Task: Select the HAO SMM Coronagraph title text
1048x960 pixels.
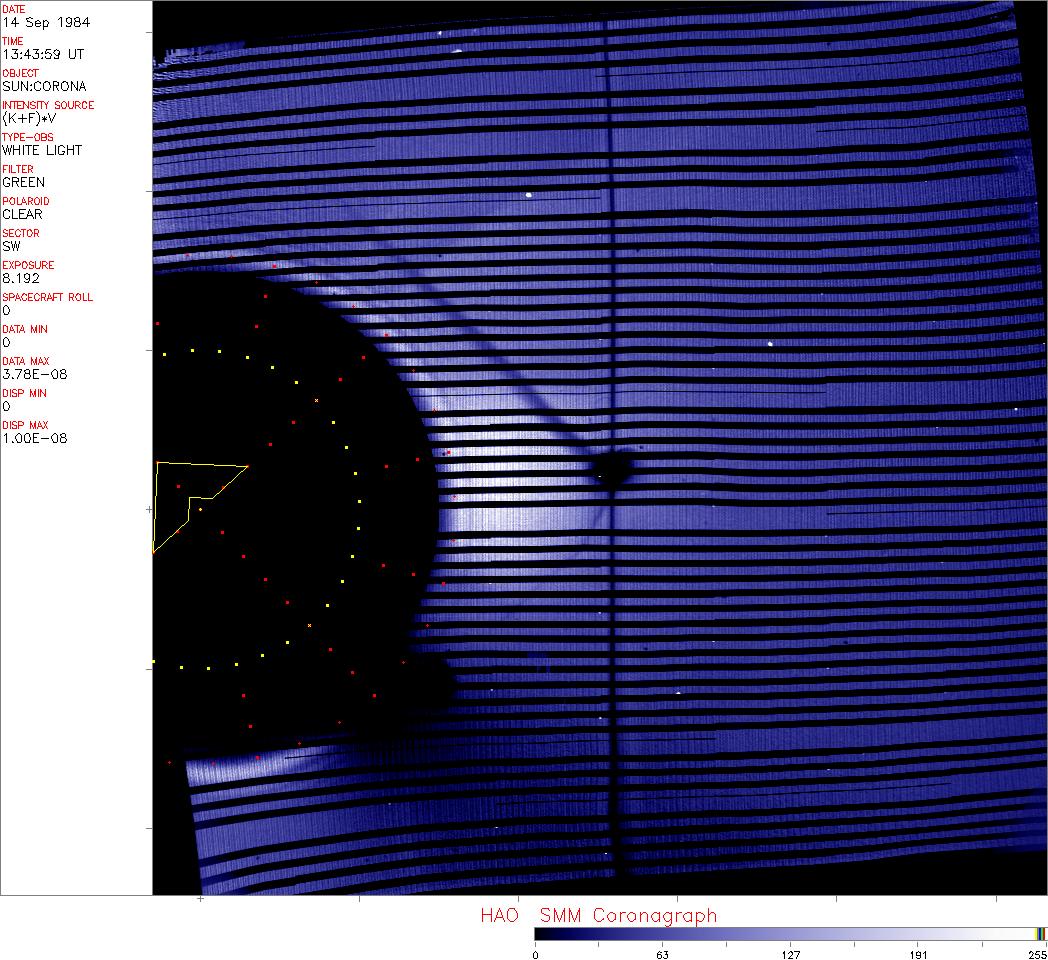Action: [x=598, y=915]
